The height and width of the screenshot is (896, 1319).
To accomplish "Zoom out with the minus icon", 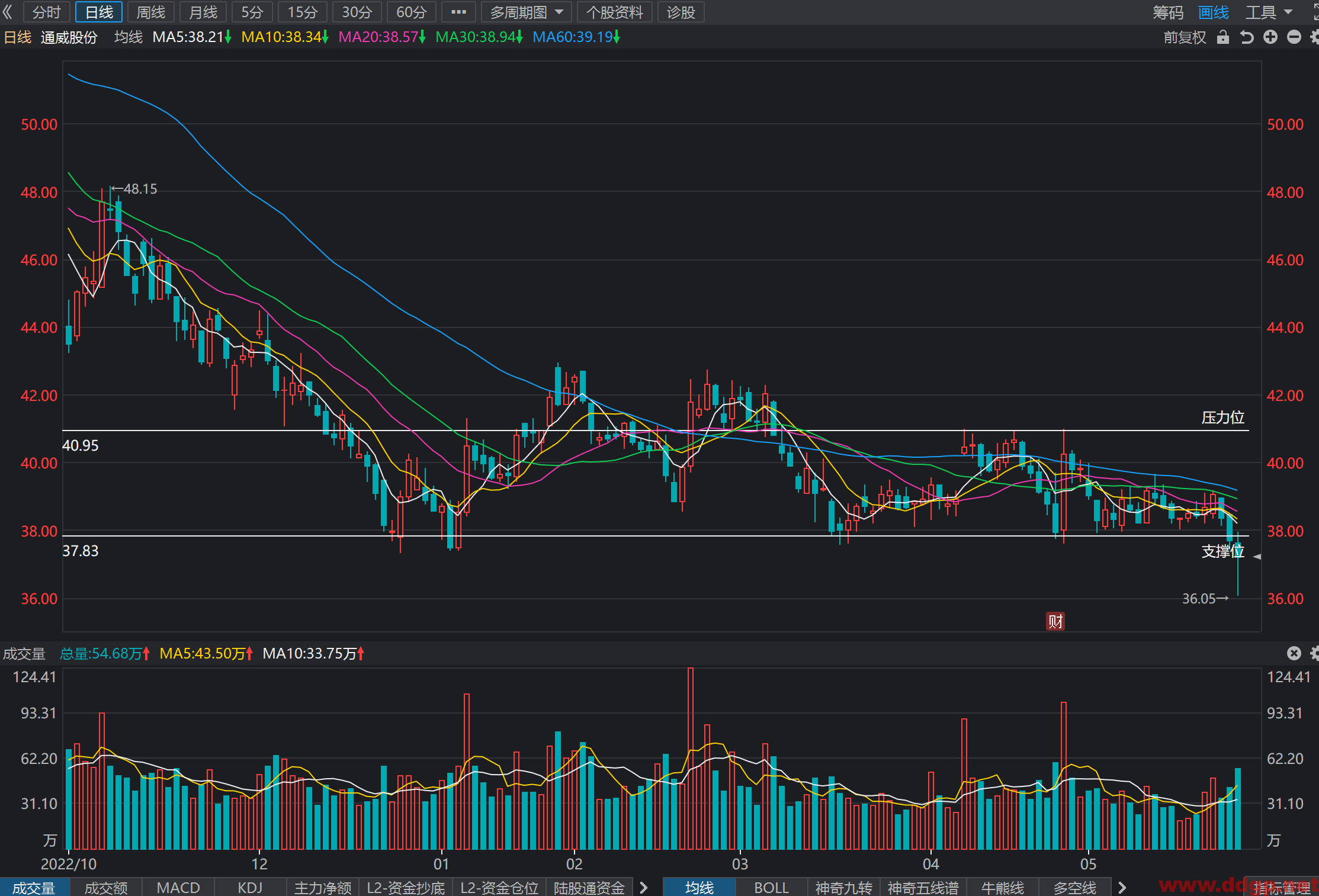I will pos(1294,37).
